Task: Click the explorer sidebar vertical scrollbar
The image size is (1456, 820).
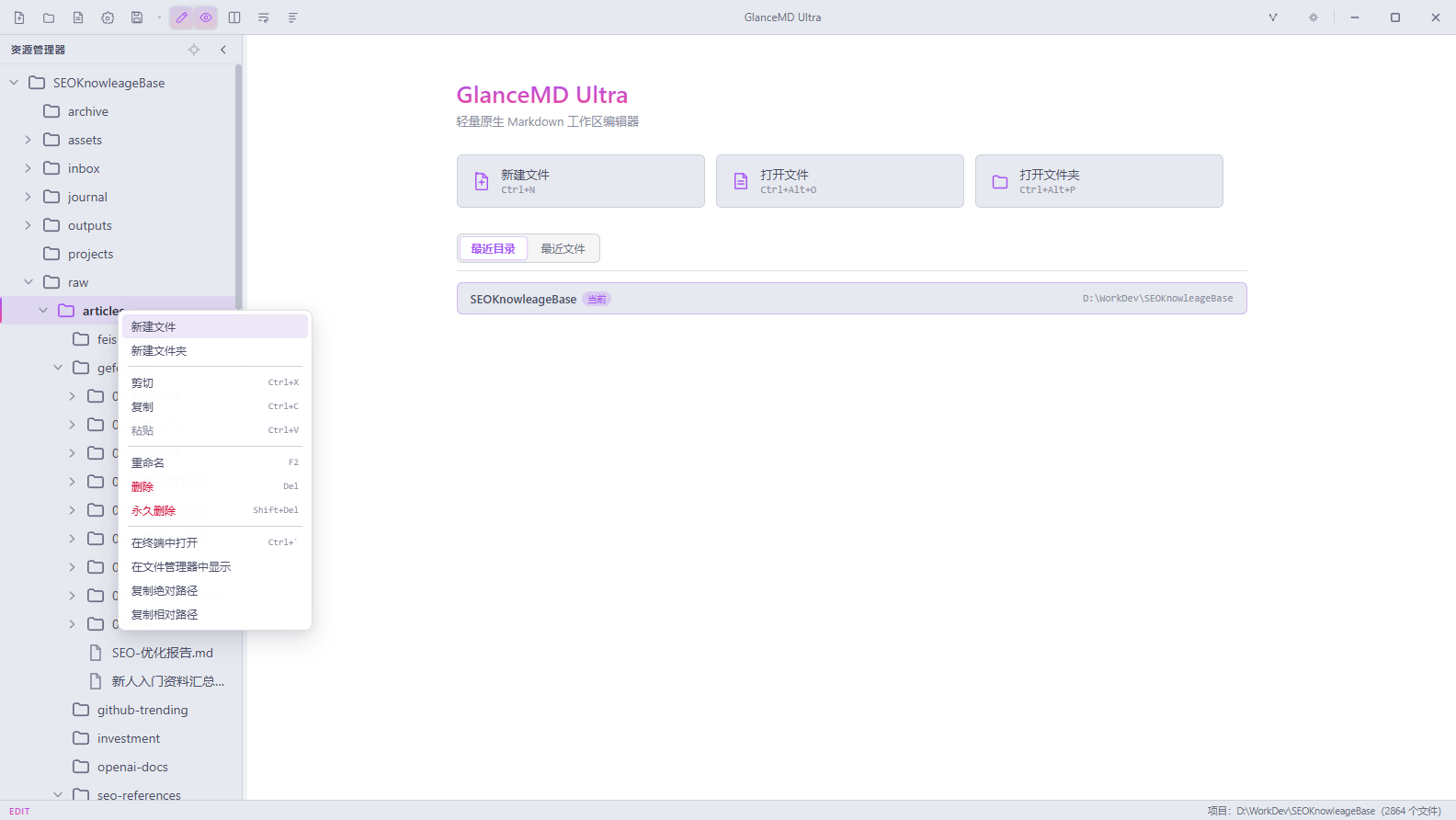Action: click(x=239, y=188)
